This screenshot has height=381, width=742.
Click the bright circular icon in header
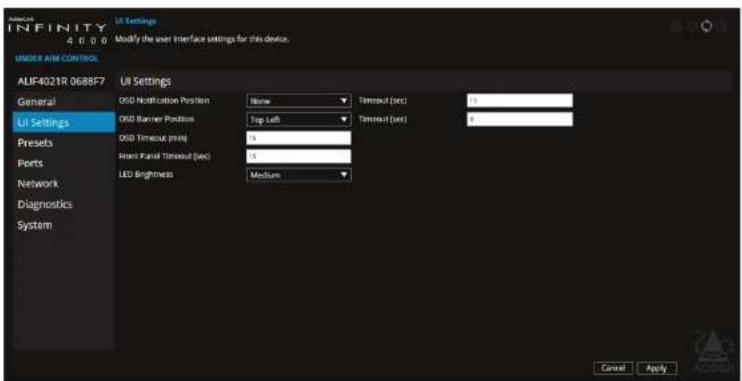(707, 27)
